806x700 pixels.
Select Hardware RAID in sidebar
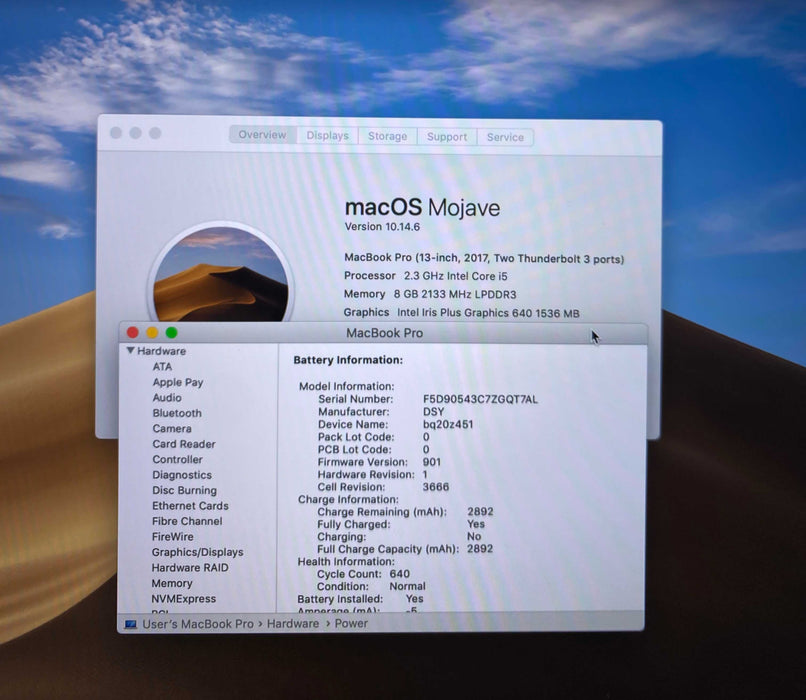(x=190, y=568)
